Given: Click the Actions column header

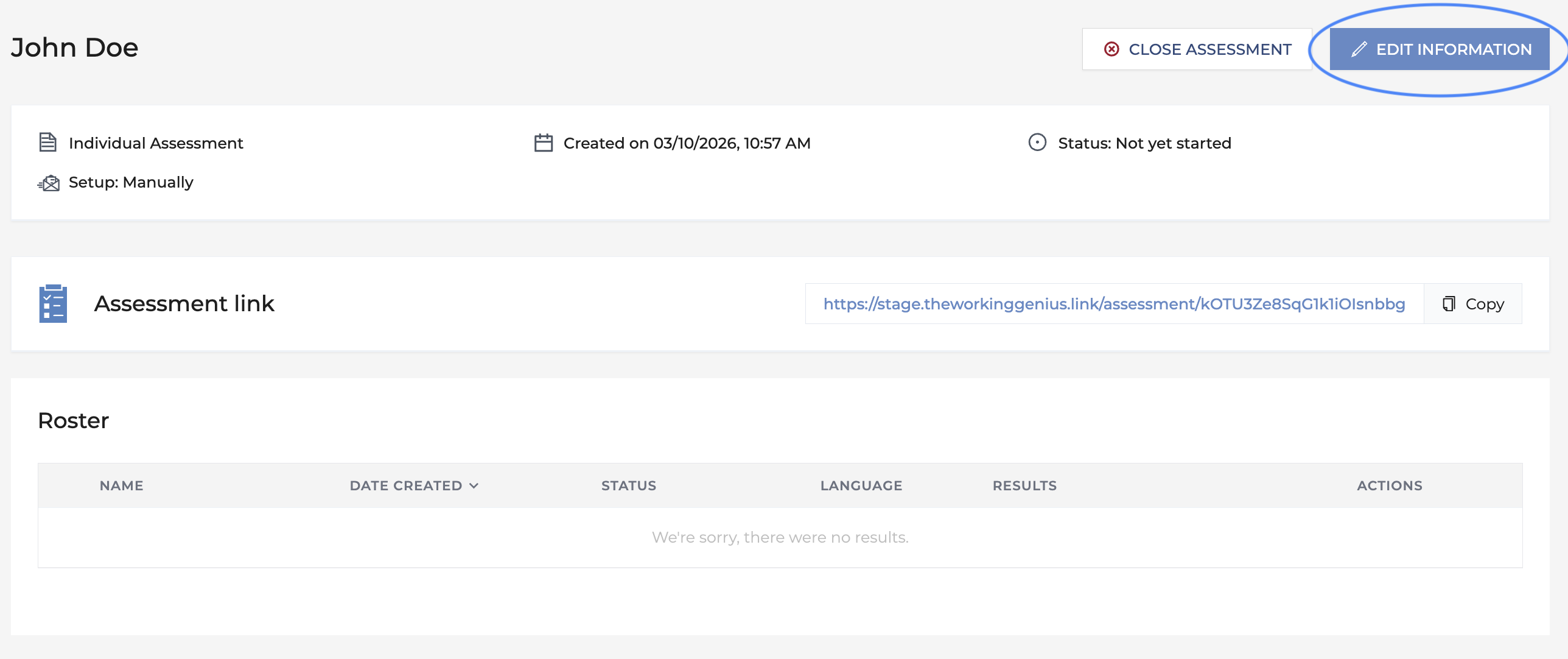Looking at the screenshot, I should [1389, 485].
